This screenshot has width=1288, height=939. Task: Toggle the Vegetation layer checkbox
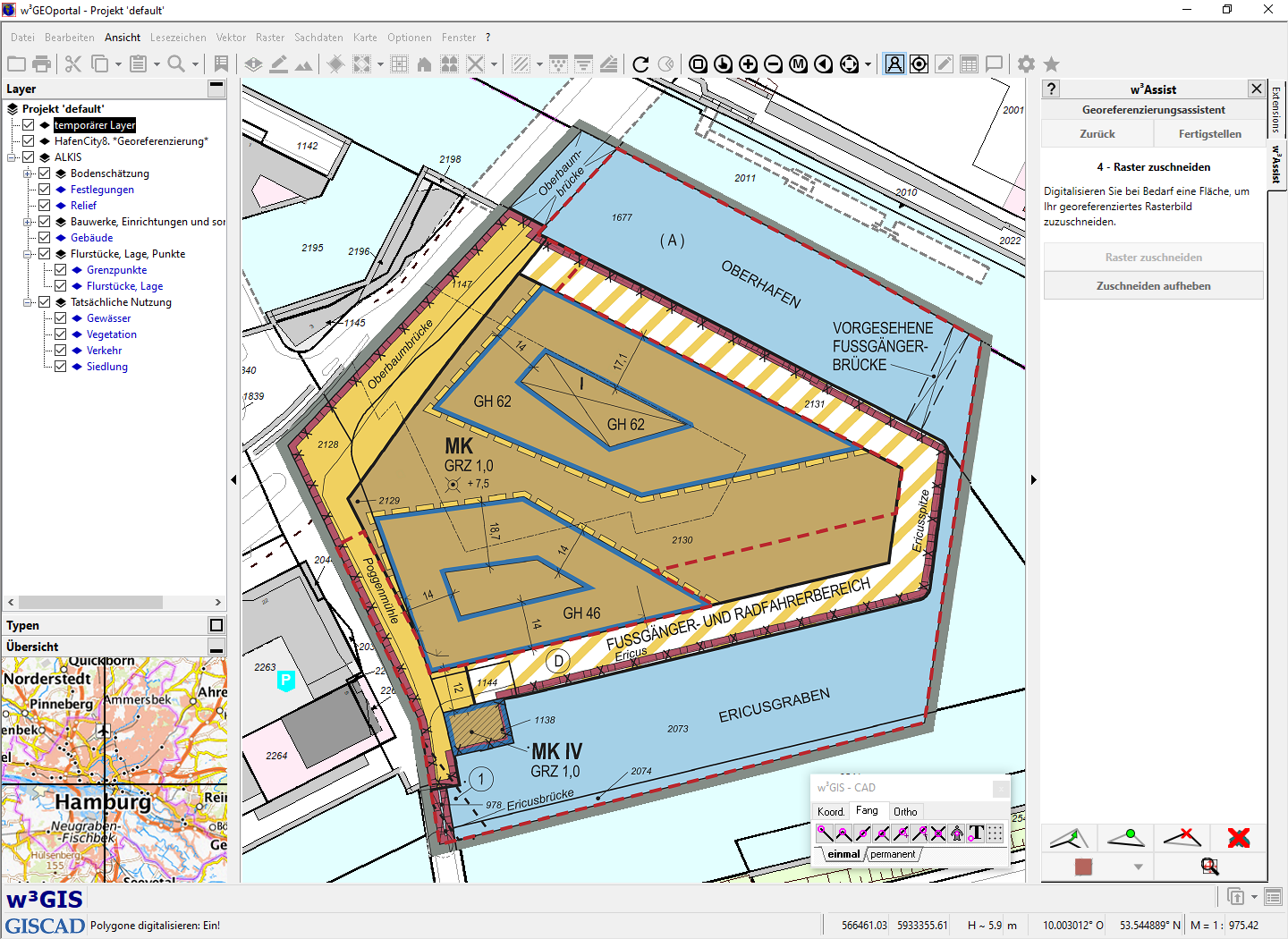[61, 334]
